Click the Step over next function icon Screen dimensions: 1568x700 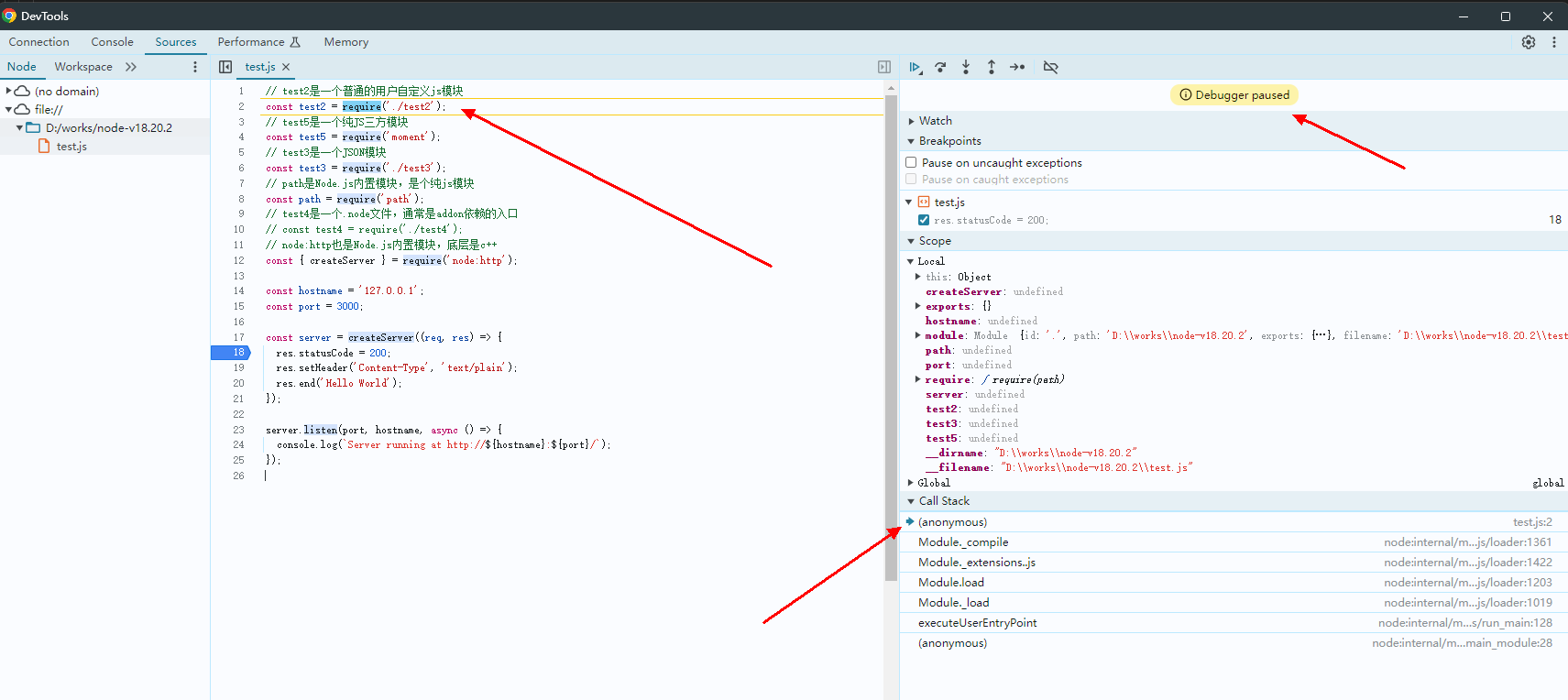[940, 67]
